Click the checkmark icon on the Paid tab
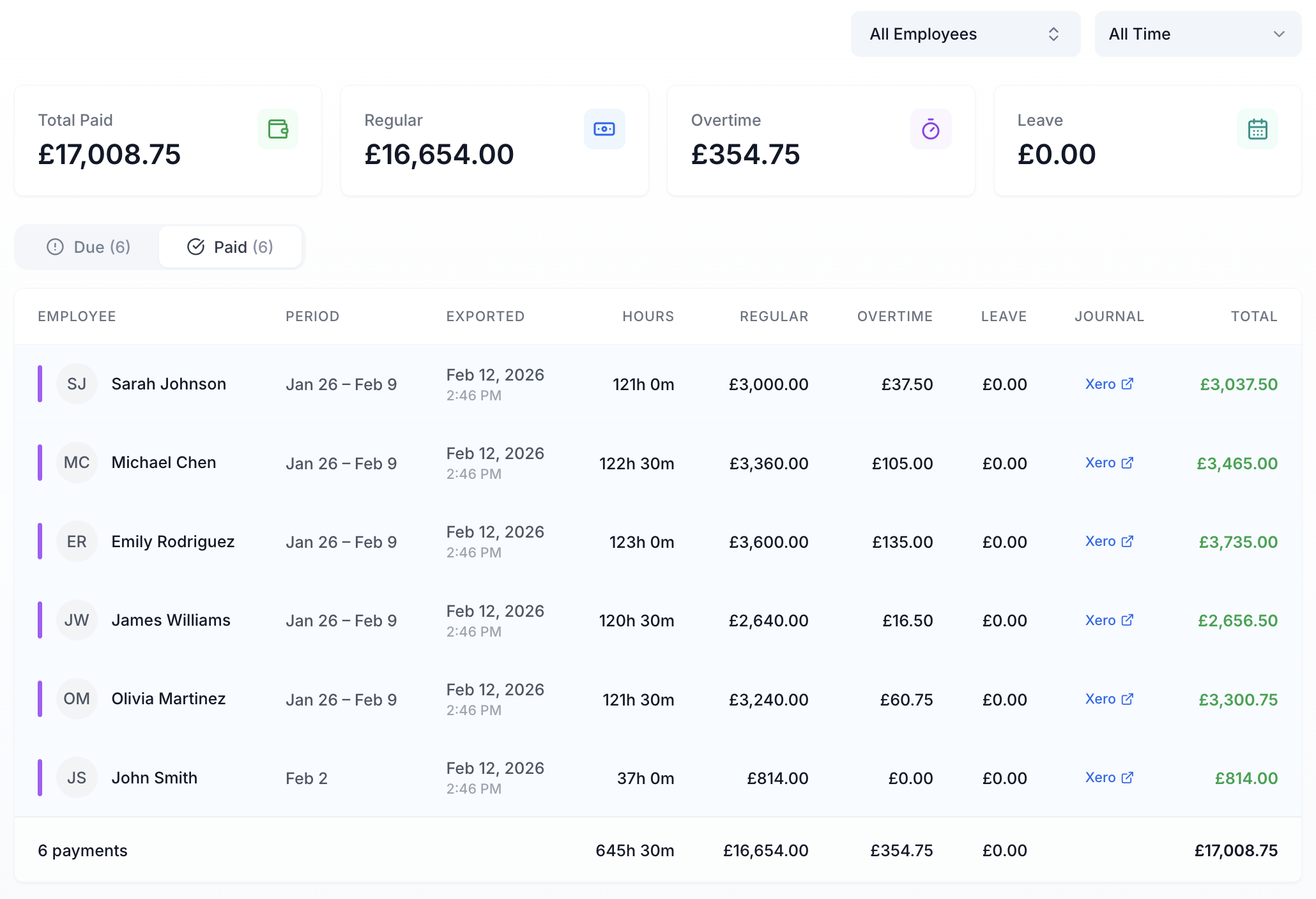This screenshot has height=899, width=1316. (x=195, y=247)
